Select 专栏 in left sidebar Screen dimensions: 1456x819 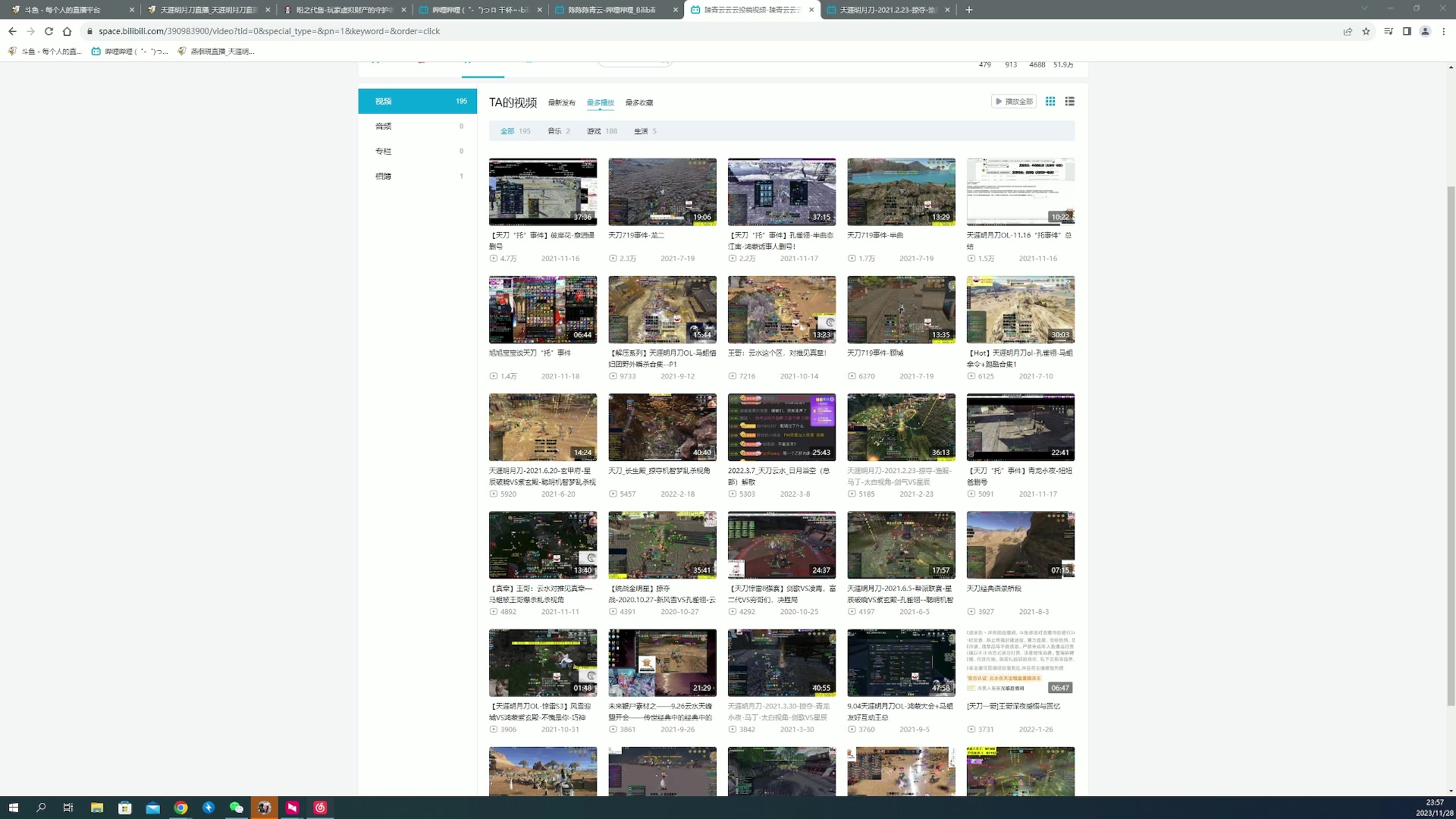[384, 151]
